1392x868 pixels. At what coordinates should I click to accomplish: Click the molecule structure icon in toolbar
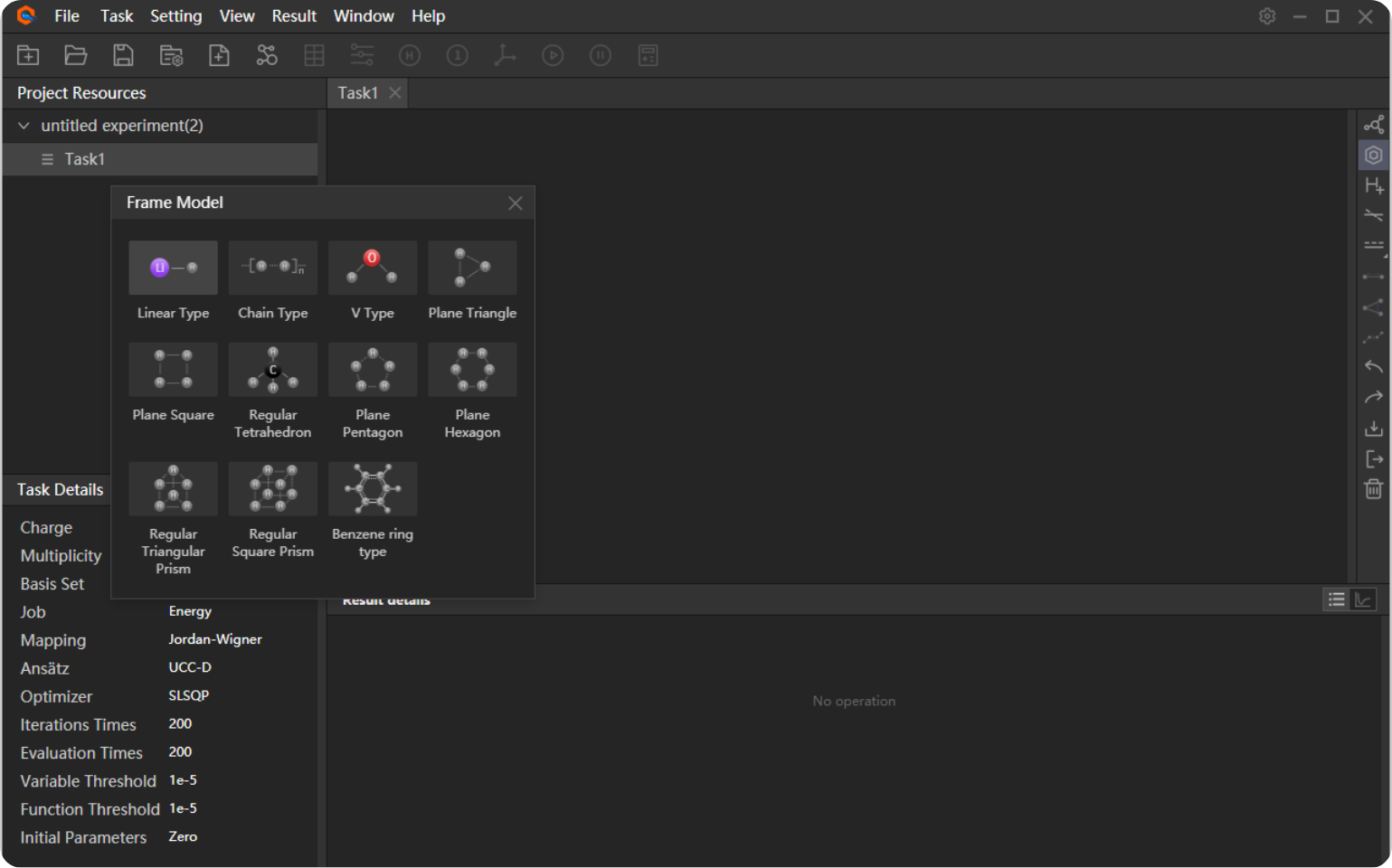[267, 55]
